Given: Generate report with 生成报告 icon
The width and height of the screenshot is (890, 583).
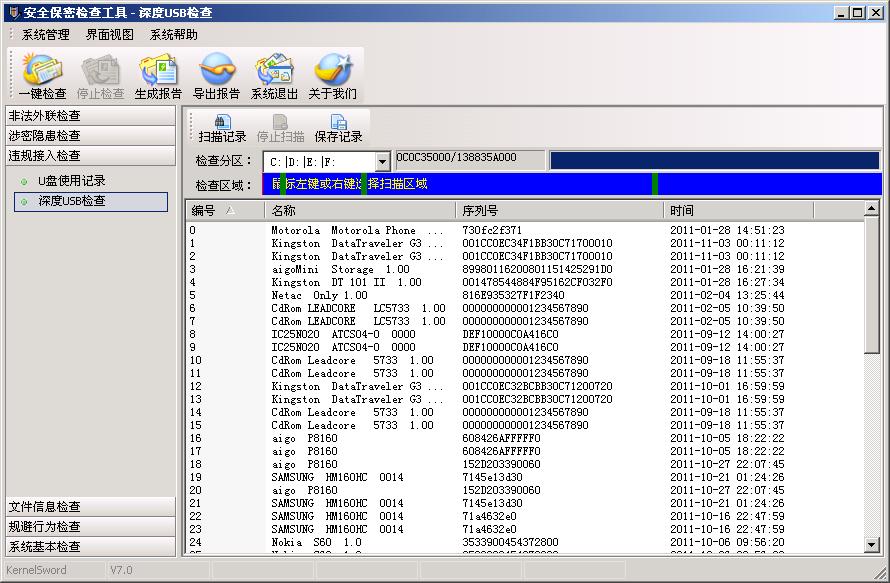Looking at the screenshot, I should [158, 77].
